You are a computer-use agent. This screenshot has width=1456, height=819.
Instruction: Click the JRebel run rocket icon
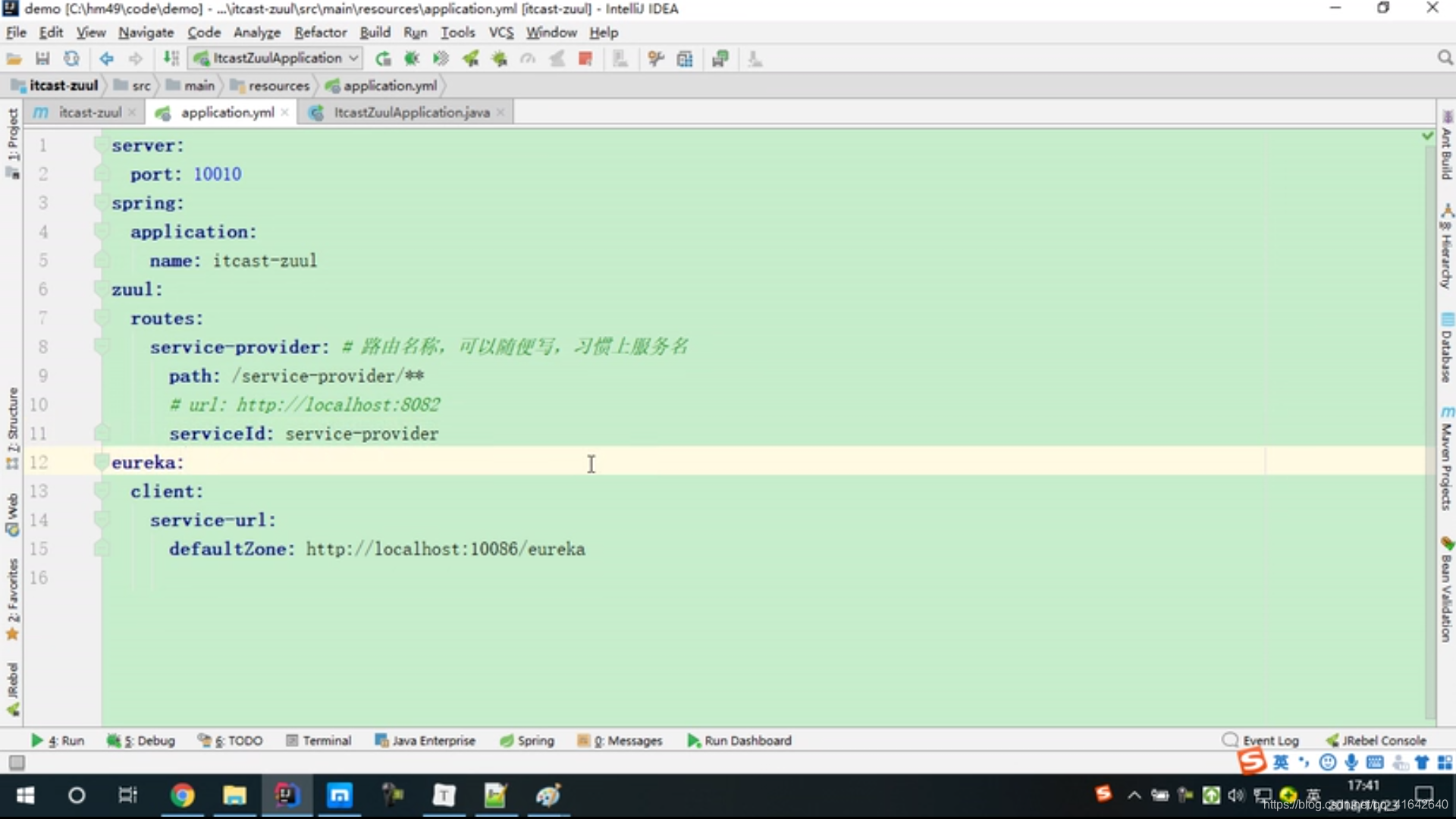click(470, 58)
